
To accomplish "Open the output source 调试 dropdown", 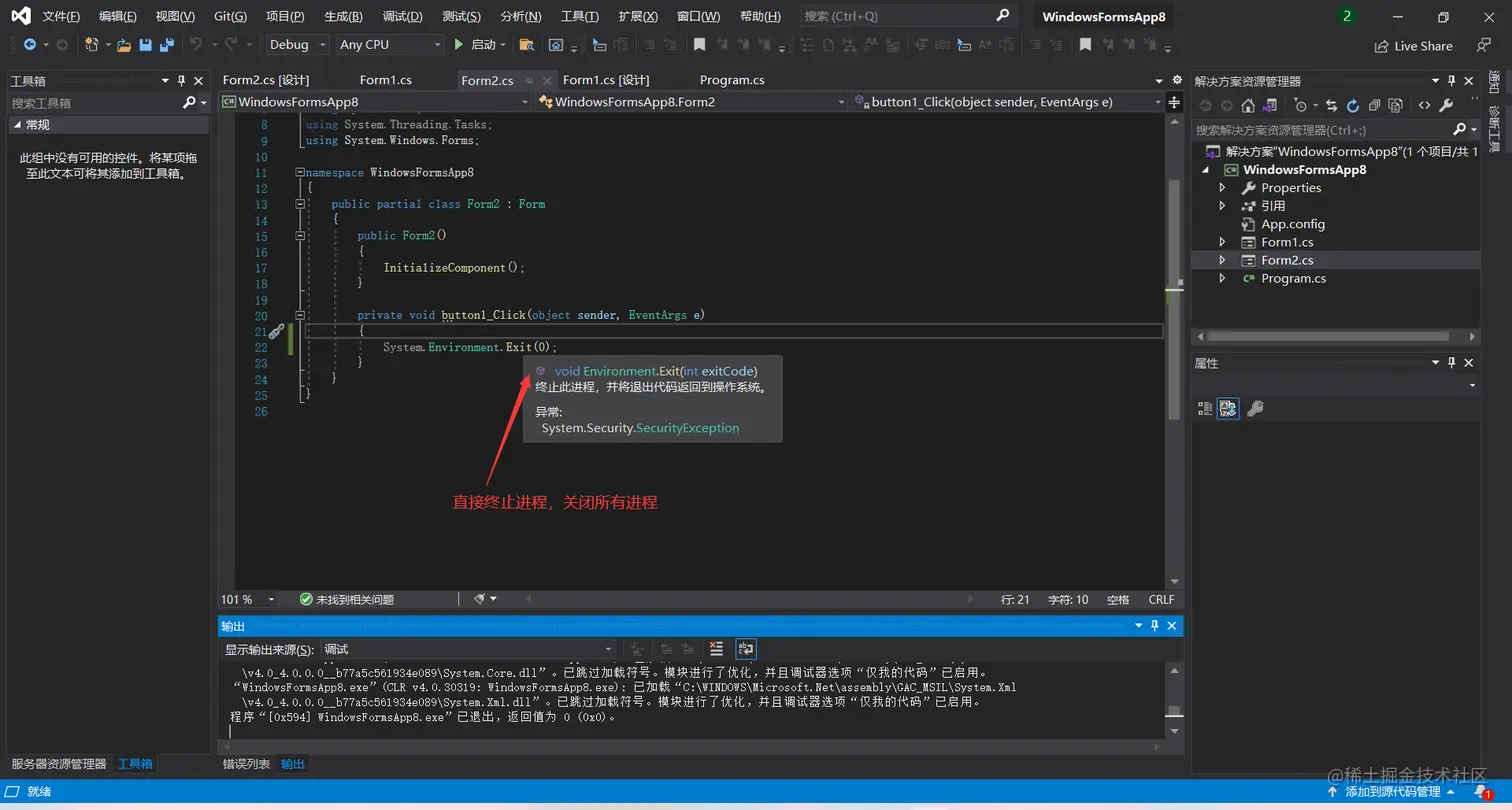I will click(468, 650).
